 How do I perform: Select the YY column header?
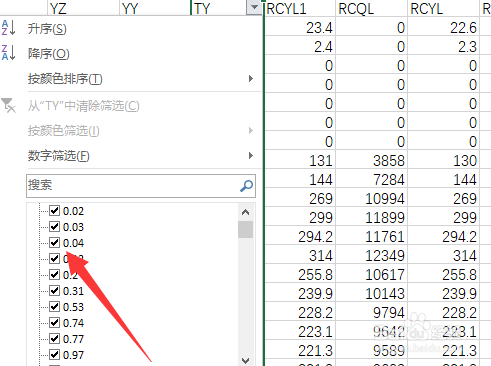pyautogui.click(x=155, y=8)
